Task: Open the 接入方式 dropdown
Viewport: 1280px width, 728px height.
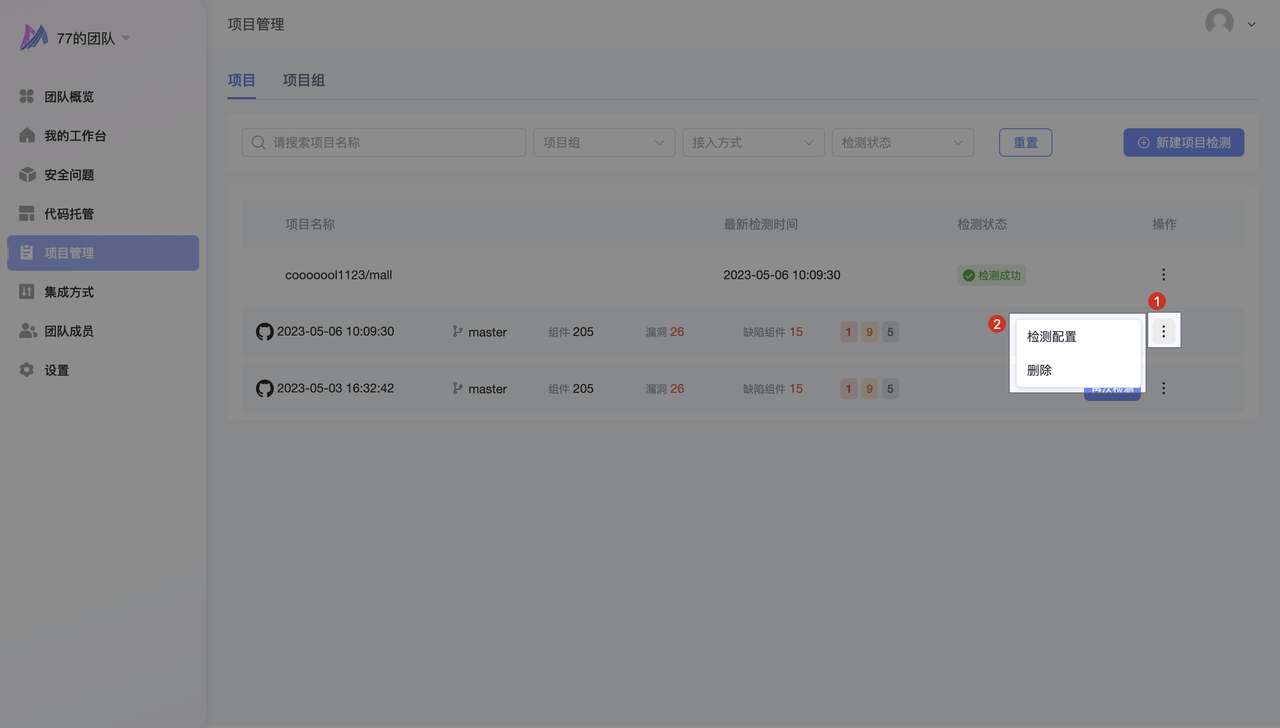Action: (752, 143)
